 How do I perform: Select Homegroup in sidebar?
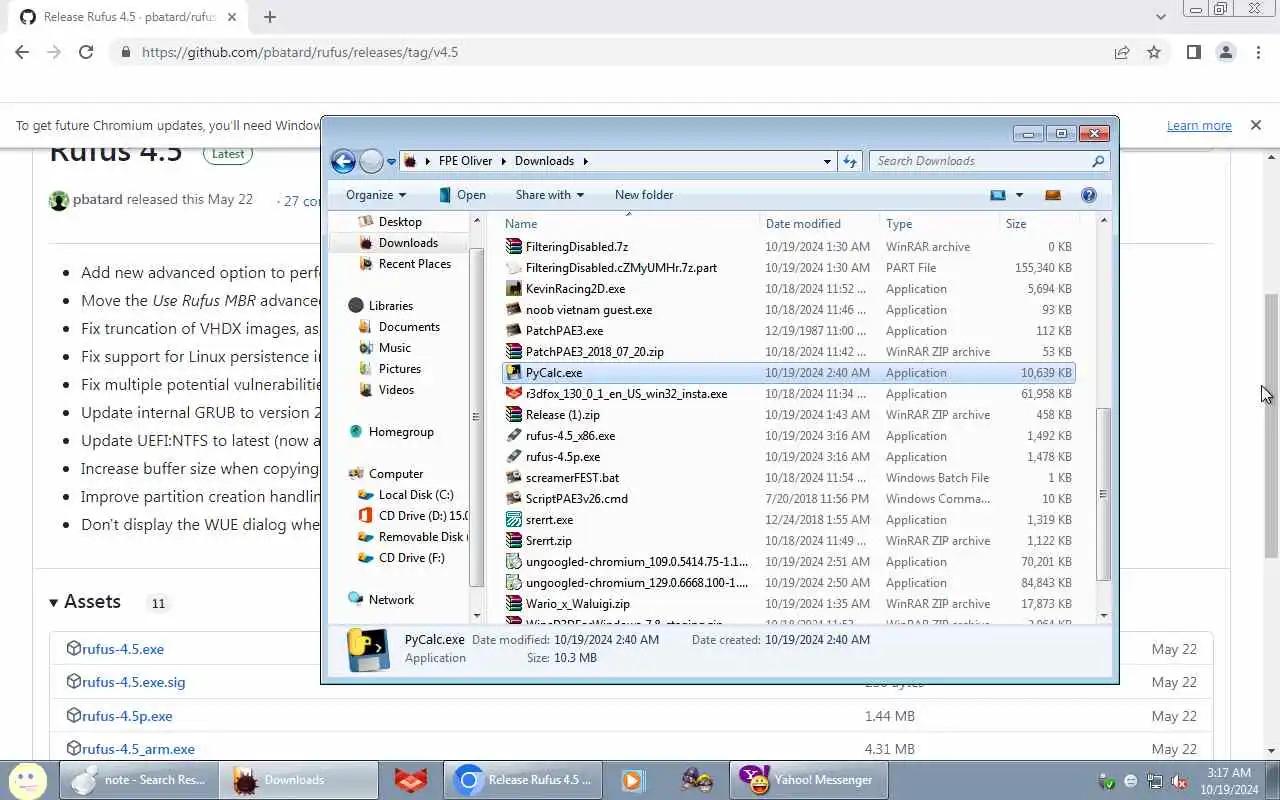401,432
